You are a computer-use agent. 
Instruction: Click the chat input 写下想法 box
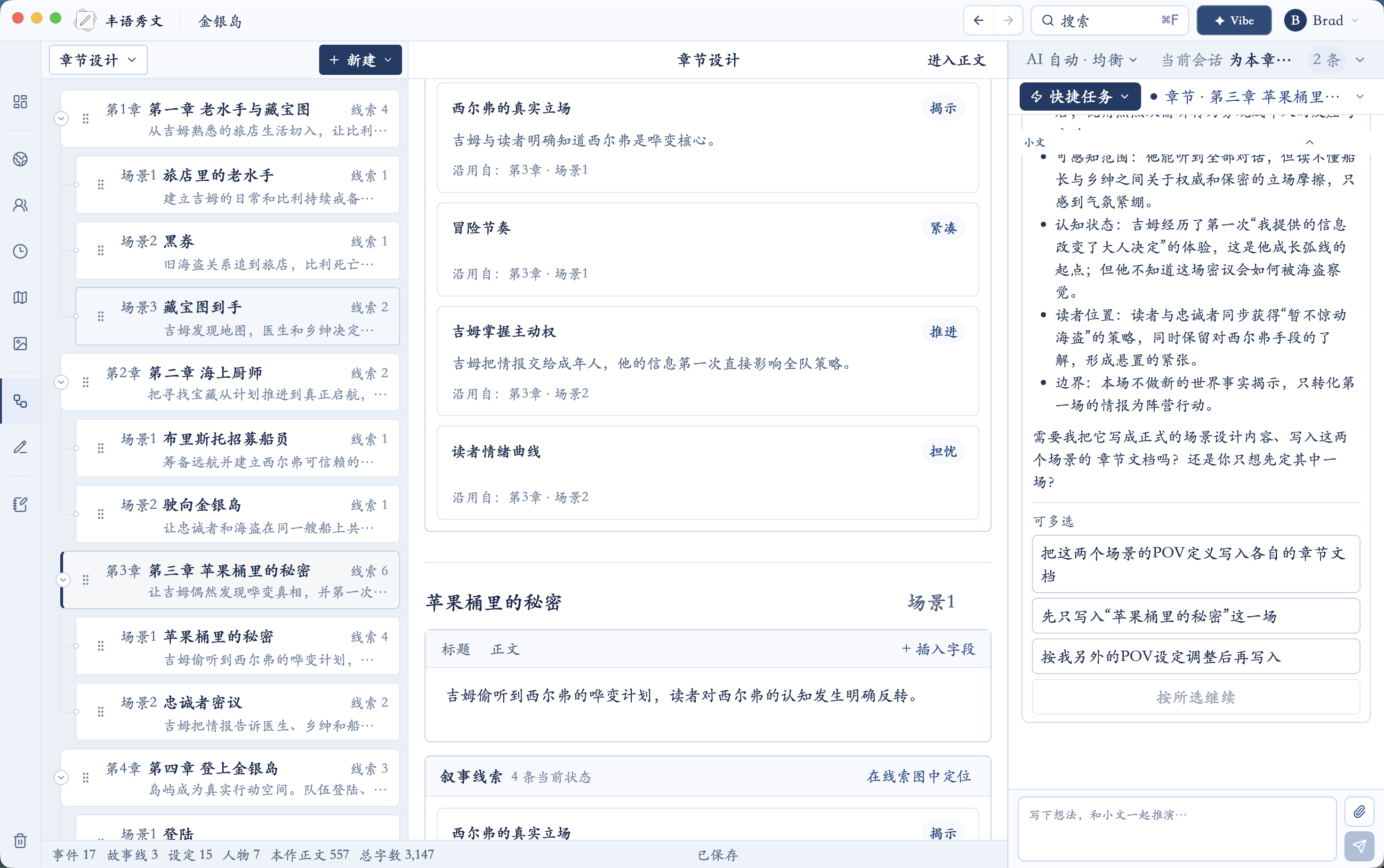(1177, 828)
